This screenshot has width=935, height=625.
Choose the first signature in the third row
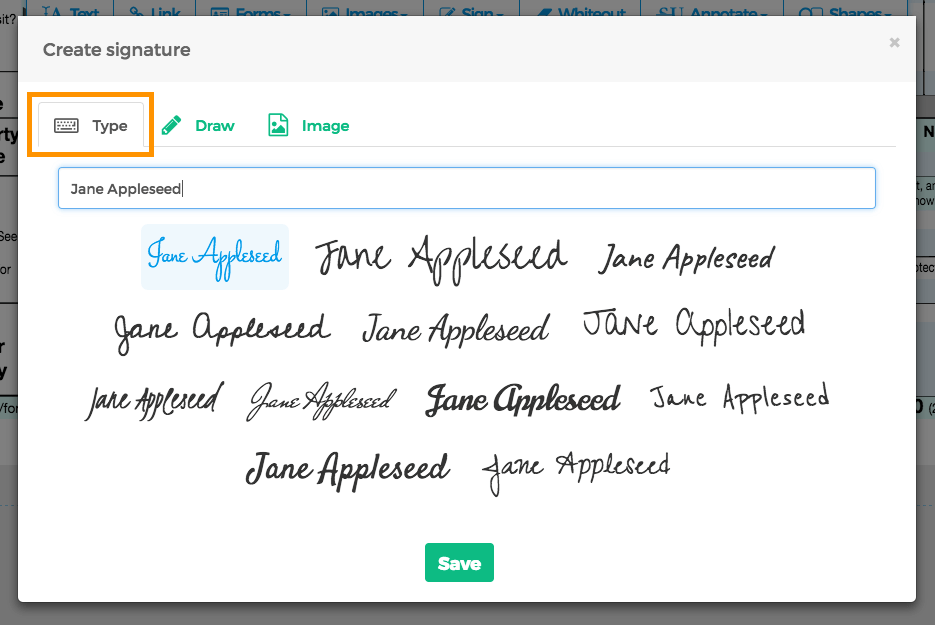[154, 400]
